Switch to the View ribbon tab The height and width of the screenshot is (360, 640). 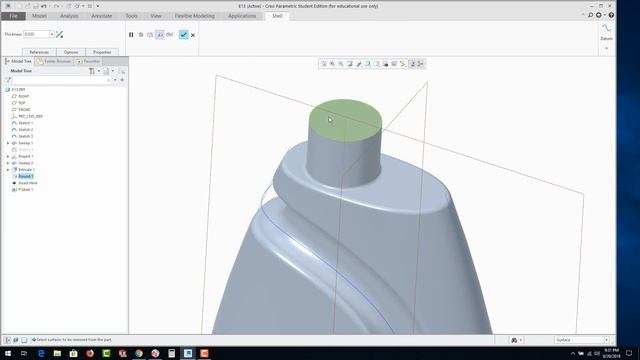click(x=156, y=16)
